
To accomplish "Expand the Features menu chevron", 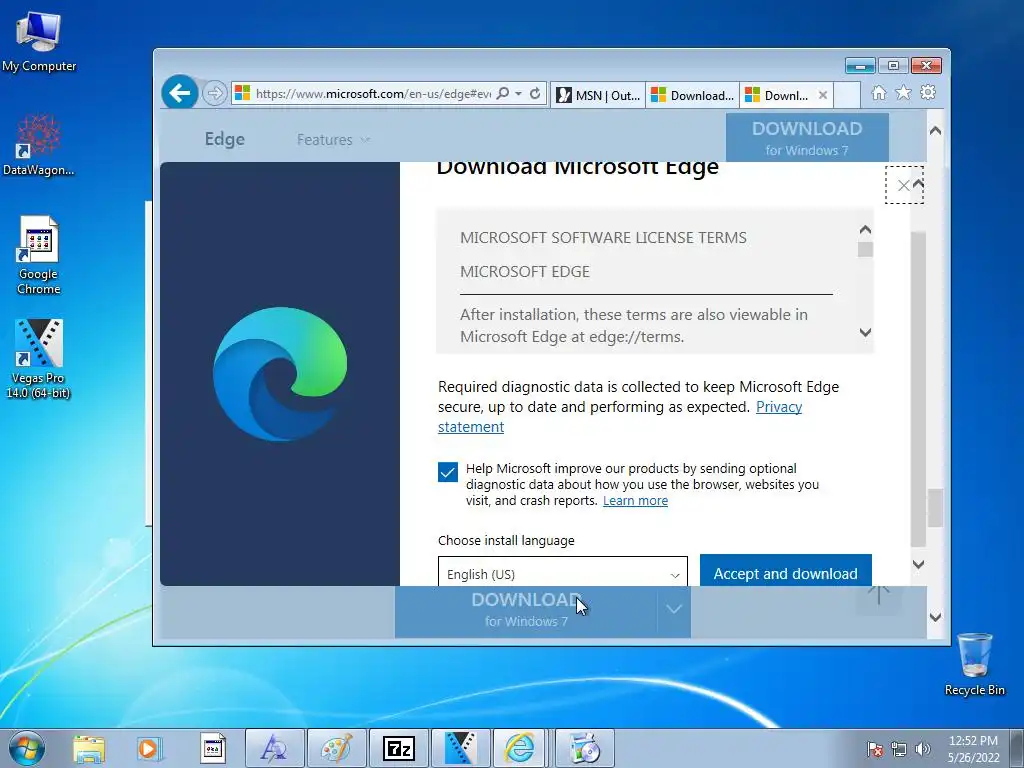I will pyautogui.click(x=366, y=140).
